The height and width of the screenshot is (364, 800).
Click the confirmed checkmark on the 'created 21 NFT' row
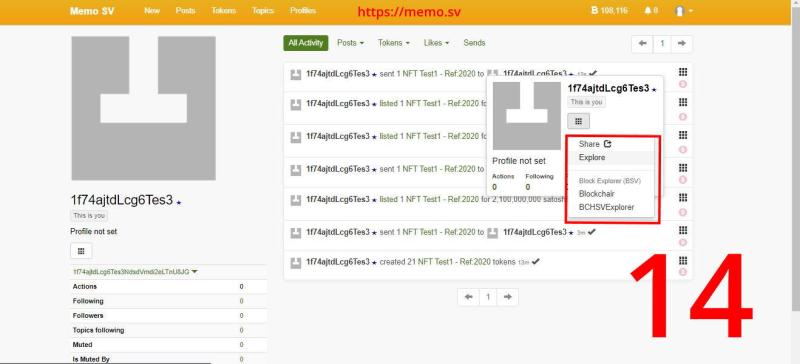pos(536,262)
